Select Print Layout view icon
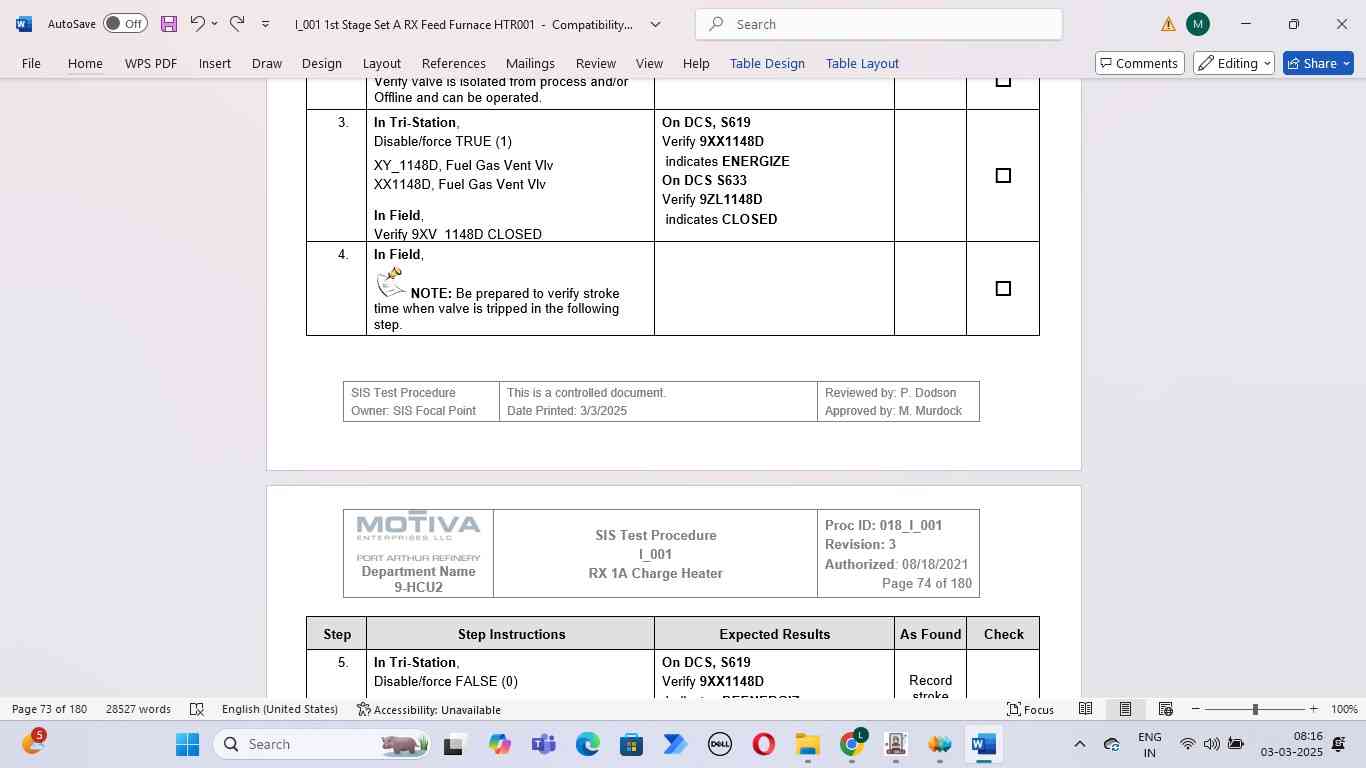 coord(1125,709)
